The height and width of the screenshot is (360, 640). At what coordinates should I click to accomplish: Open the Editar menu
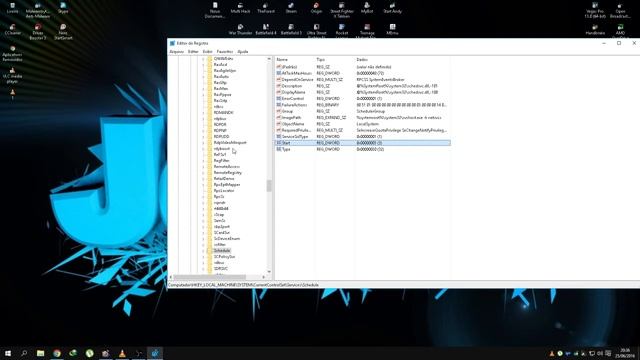point(193,52)
